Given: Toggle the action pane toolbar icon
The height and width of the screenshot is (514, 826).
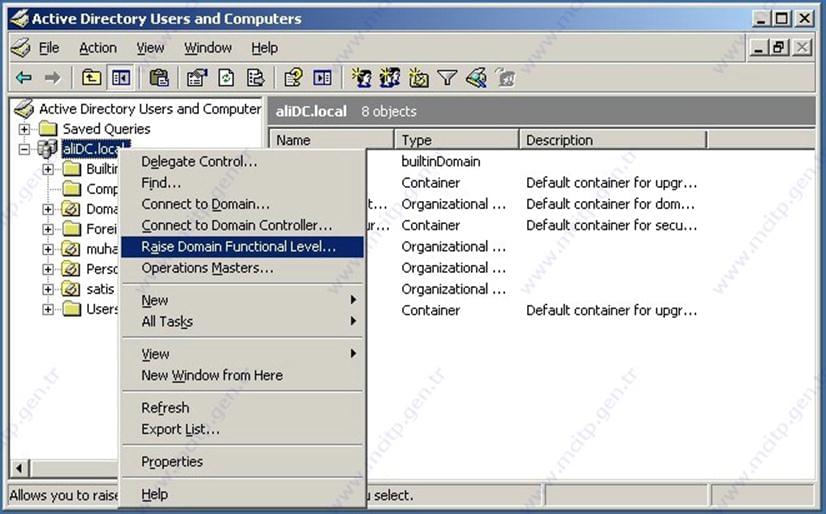Looking at the screenshot, I should [322, 78].
